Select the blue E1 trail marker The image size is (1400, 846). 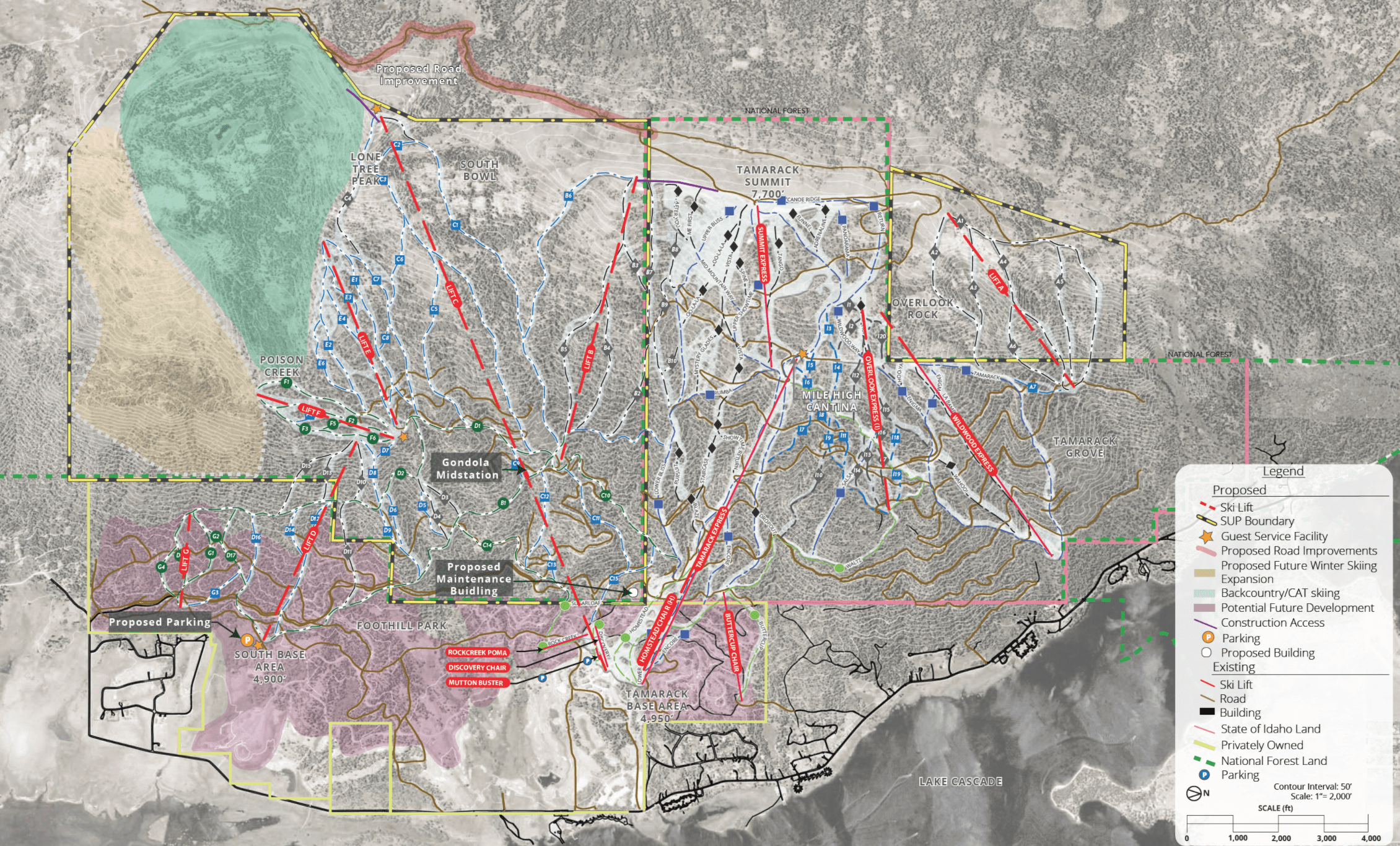(x=354, y=280)
